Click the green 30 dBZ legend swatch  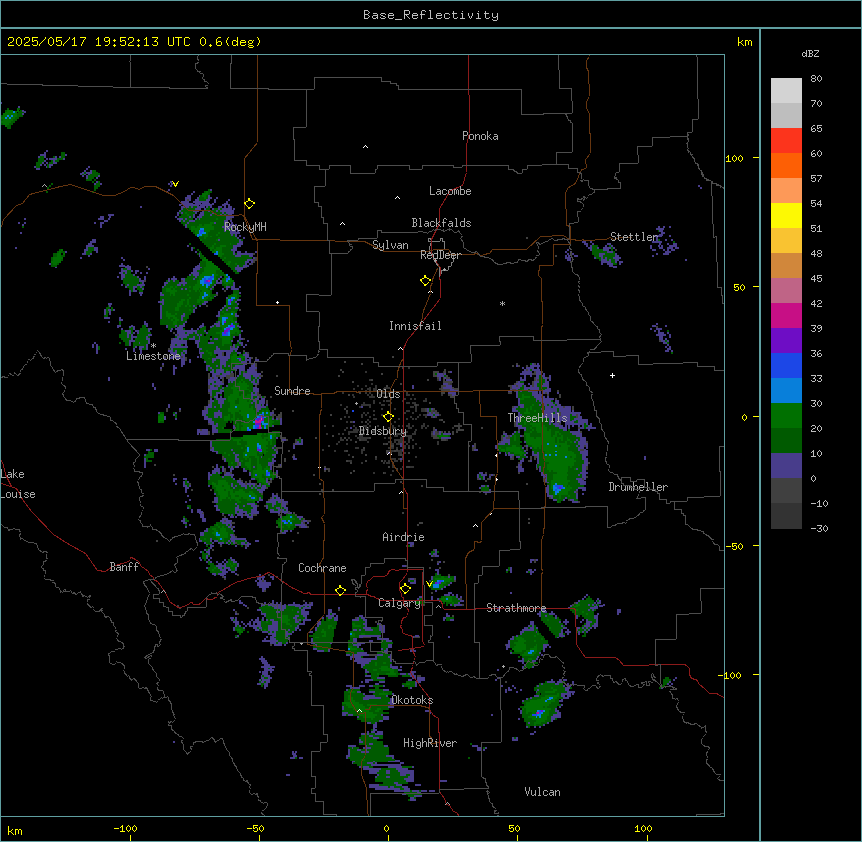(x=786, y=416)
